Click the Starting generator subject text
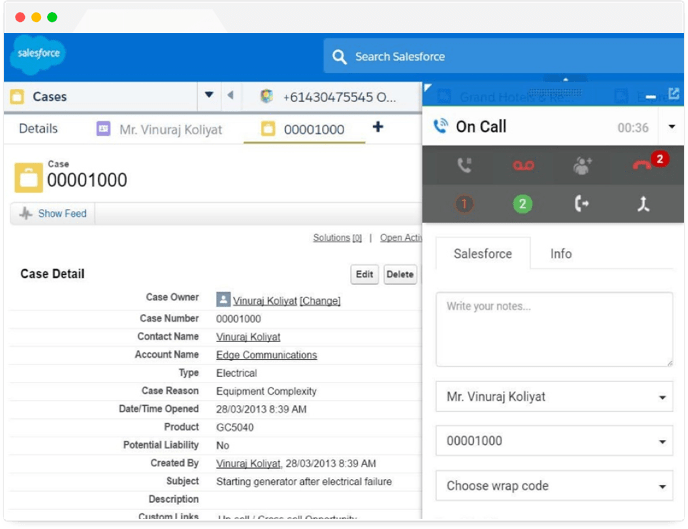The image size is (688, 529). (304, 482)
